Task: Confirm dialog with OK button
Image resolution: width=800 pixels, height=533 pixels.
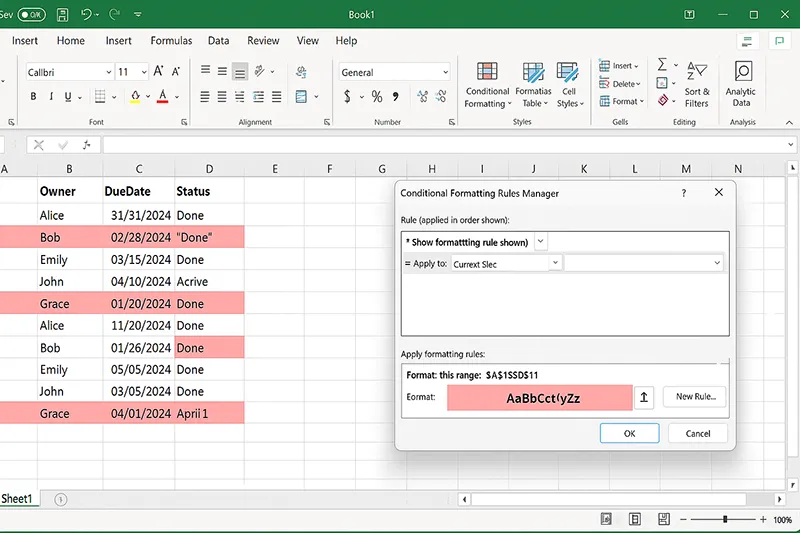Action: coord(630,434)
